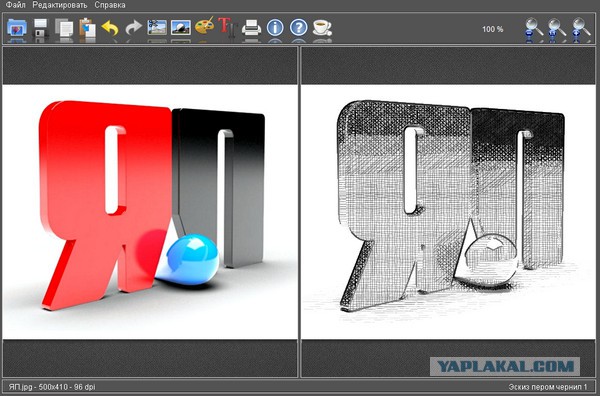Copy the image with the pages icon

tap(64, 28)
